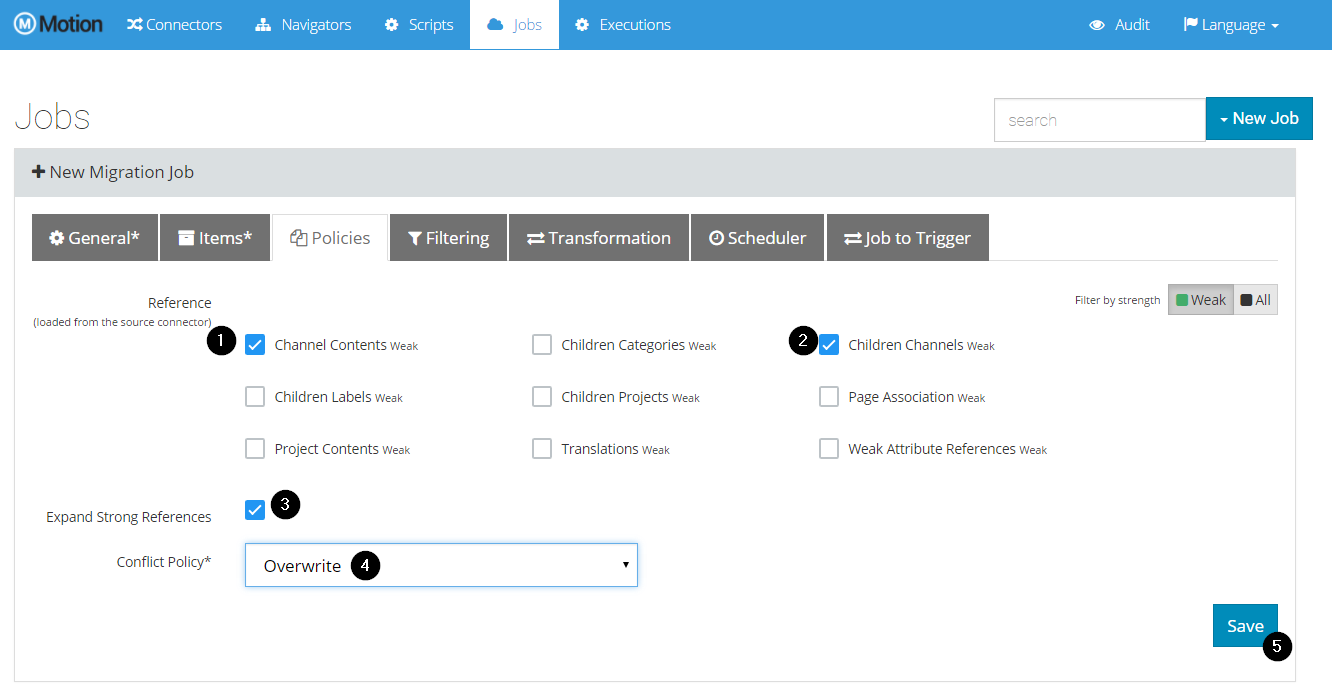Switch to the Items tab

tap(215, 237)
